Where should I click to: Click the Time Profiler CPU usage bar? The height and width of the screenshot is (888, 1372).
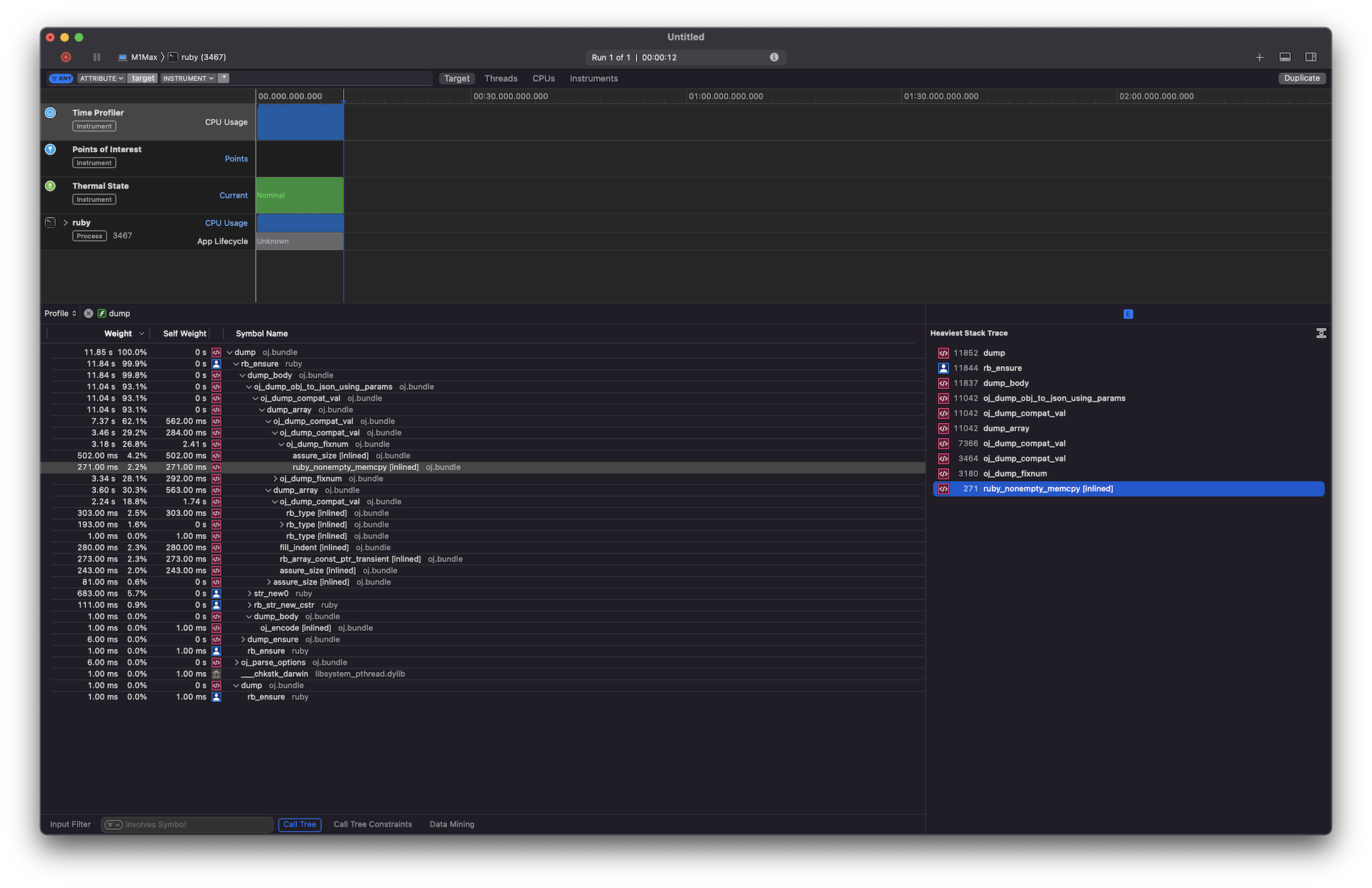(x=300, y=122)
